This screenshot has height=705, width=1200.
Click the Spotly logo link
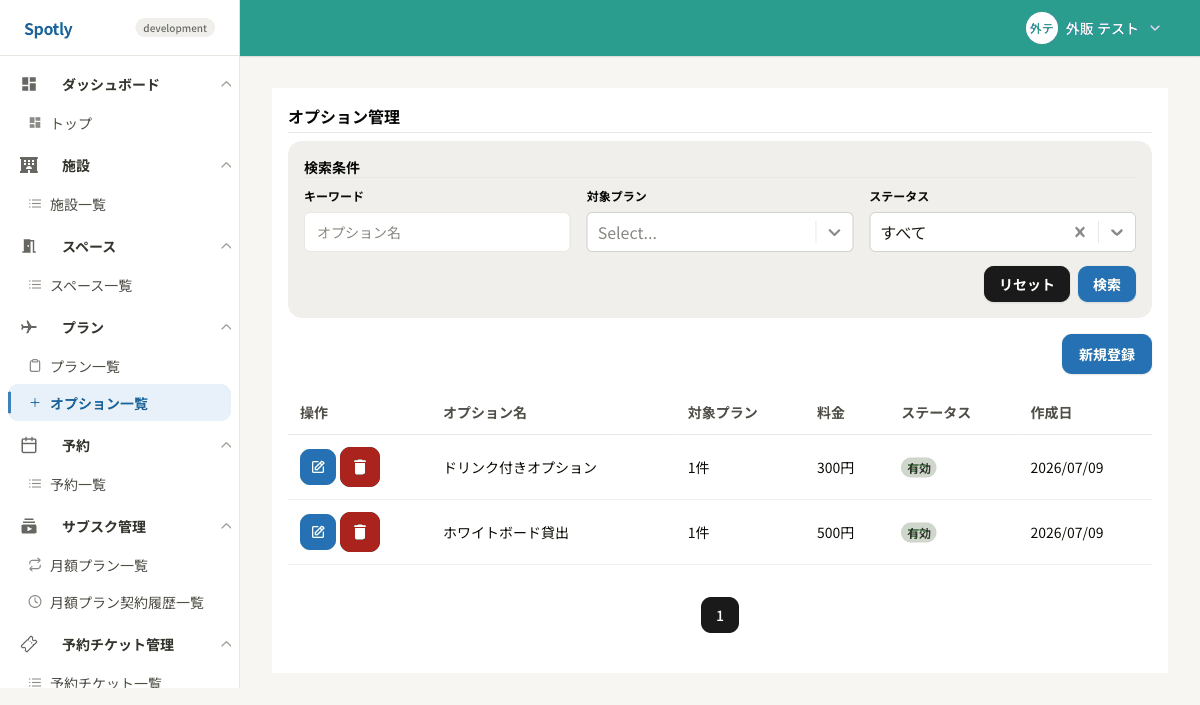(48, 29)
